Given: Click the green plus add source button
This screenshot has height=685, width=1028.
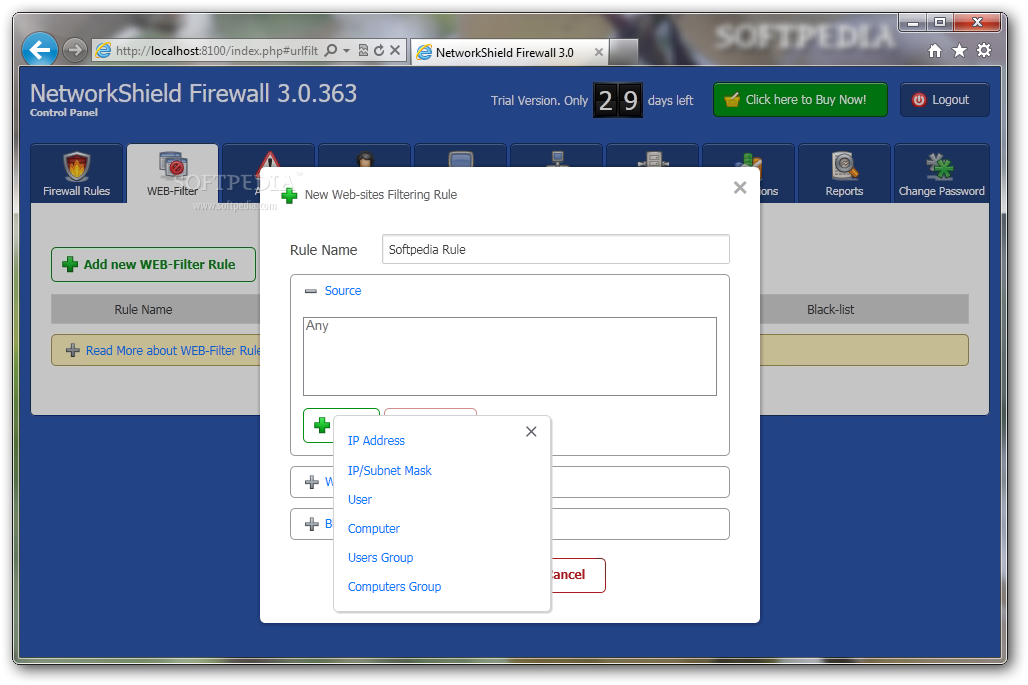Looking at the screenshot, I should (x=321, y=425).
